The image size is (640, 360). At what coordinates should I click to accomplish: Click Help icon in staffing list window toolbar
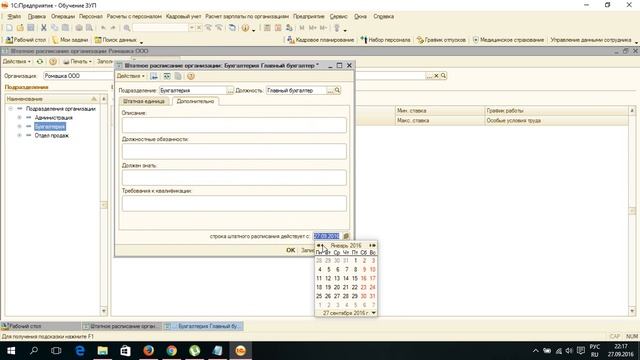[53, 62]
